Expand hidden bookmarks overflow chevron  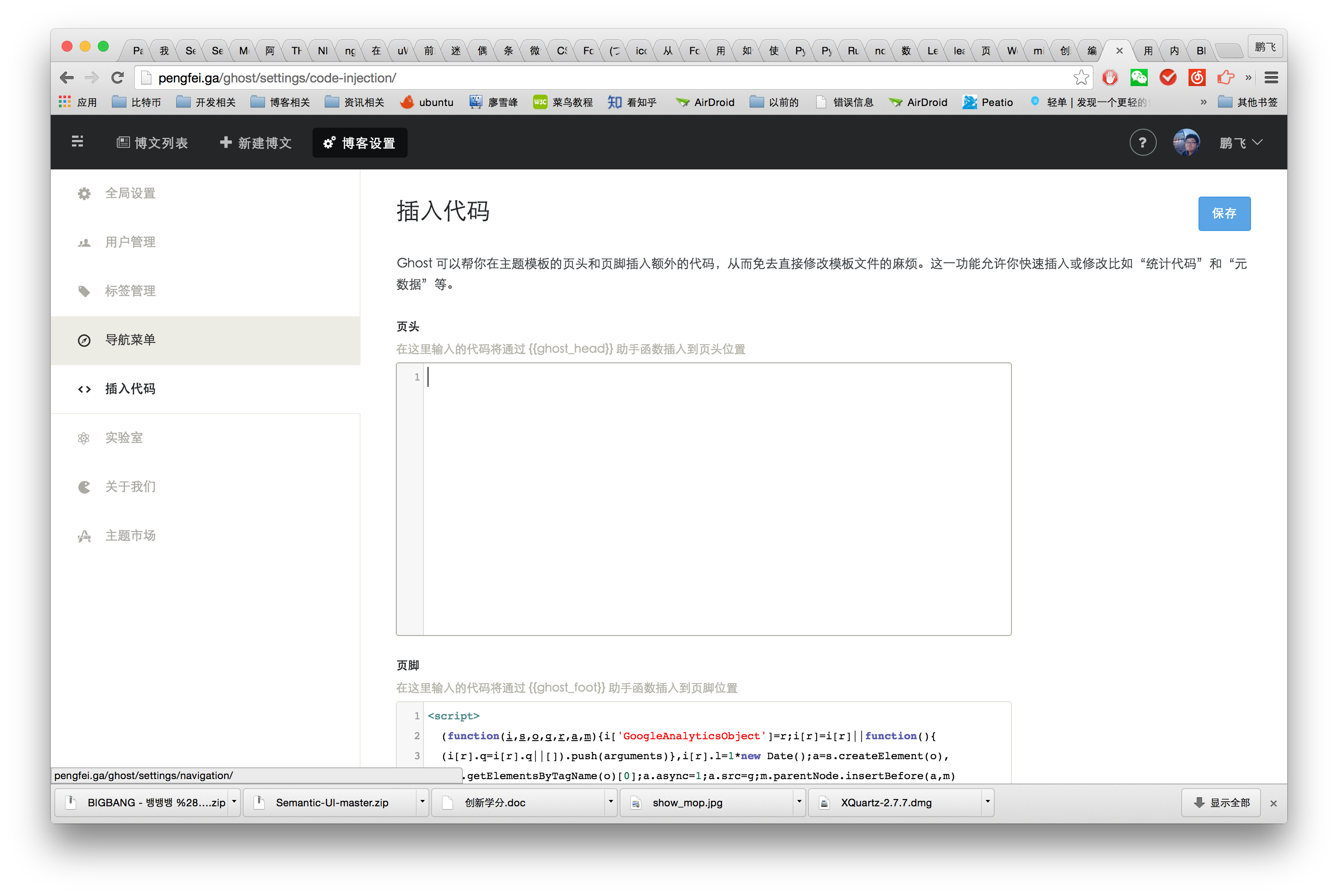click(x=1203, y=102)
